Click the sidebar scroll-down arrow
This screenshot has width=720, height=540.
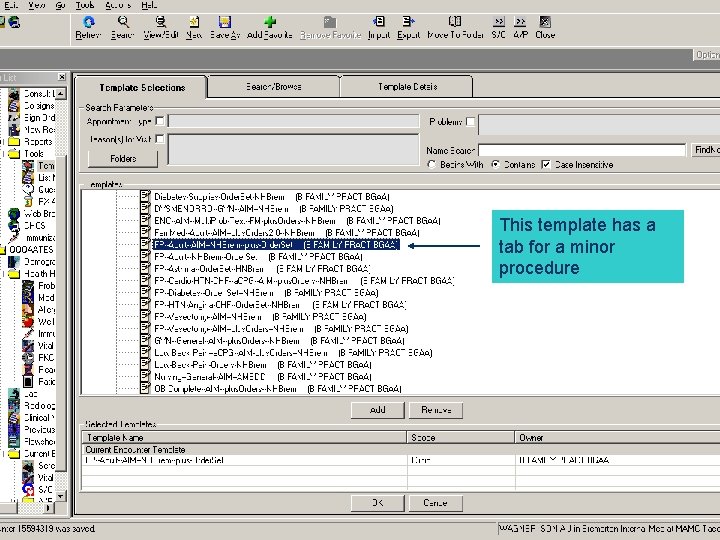click(x=60, y=496)
